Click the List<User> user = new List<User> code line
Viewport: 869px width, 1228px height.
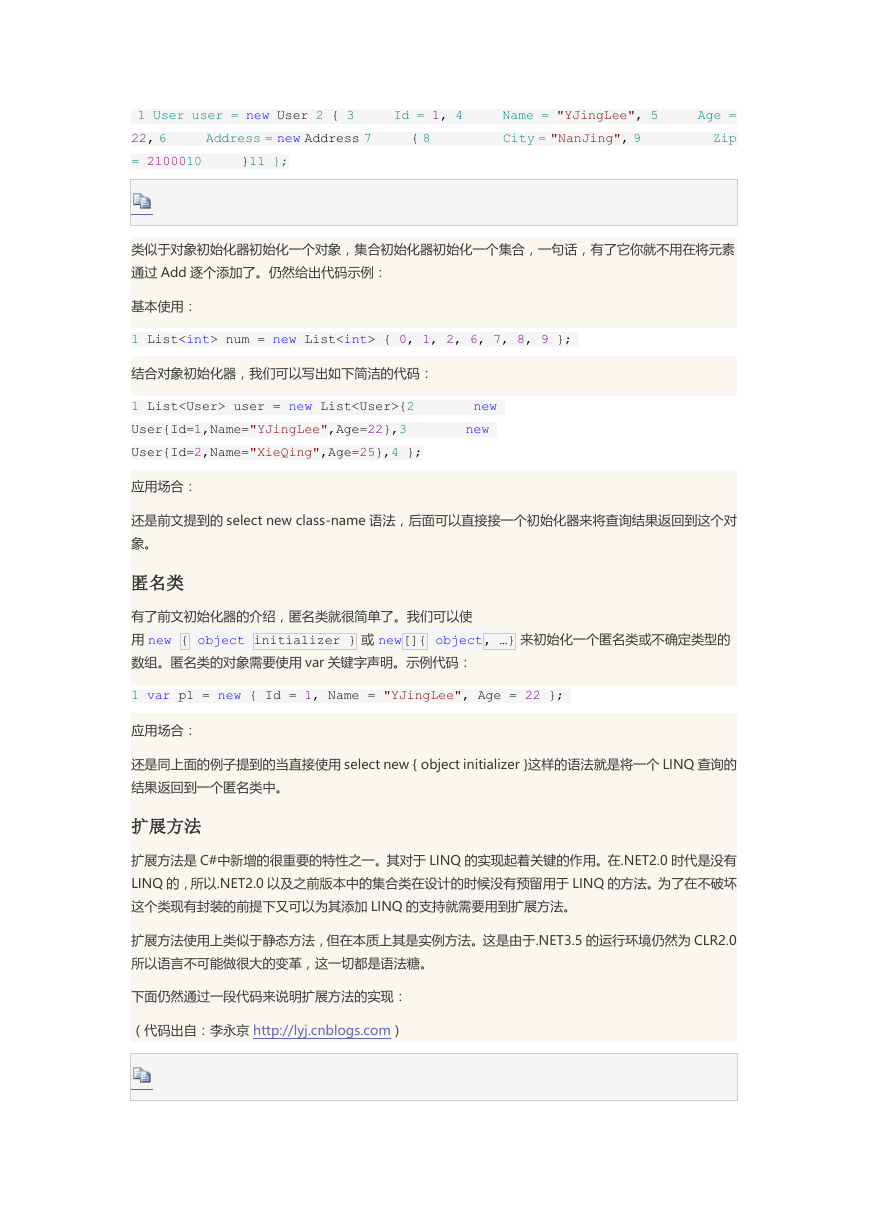tap(317, 406)
